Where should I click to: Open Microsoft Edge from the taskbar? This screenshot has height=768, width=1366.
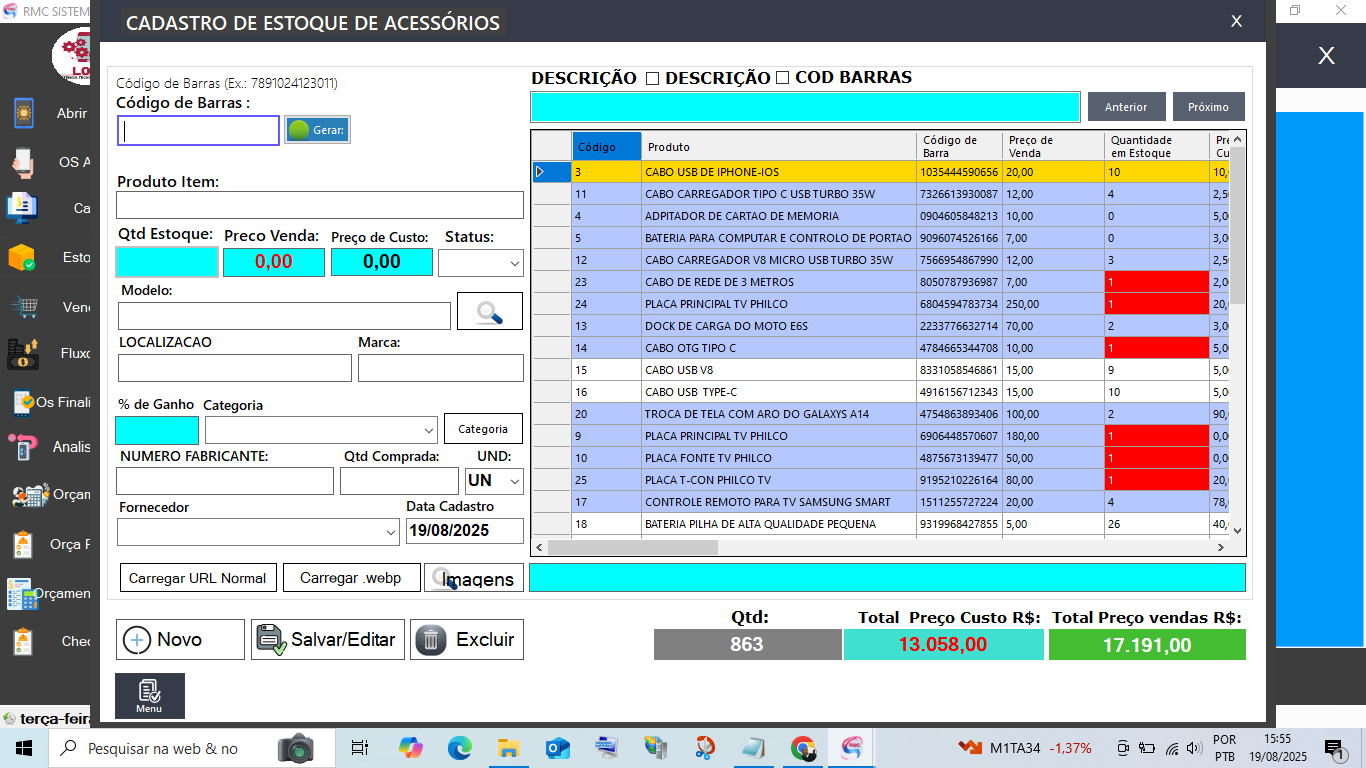pyautogui.click(x=459, y=748)
